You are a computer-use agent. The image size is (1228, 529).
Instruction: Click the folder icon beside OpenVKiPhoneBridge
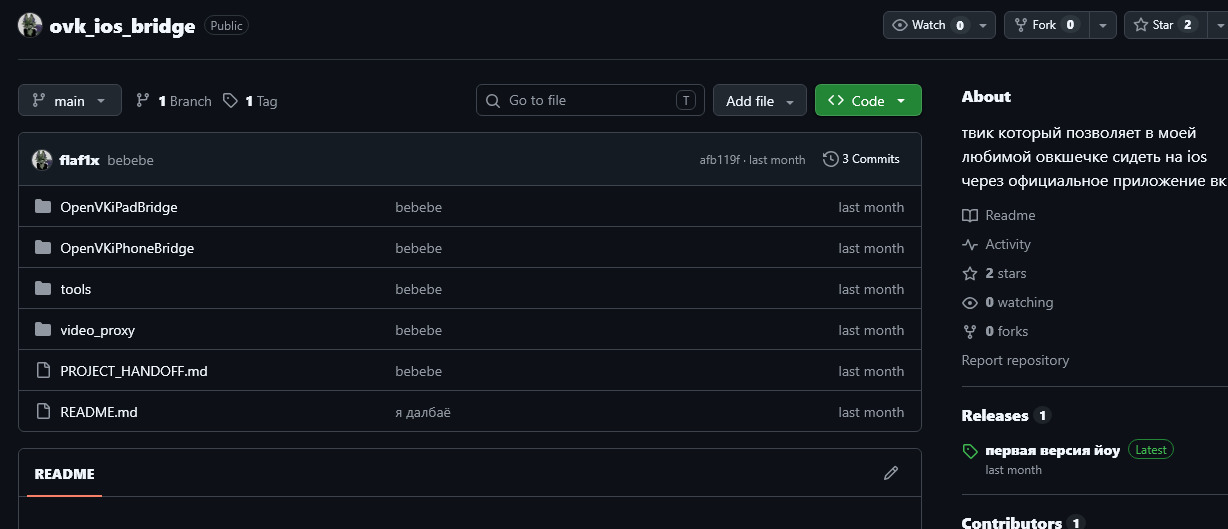coord(42,248)
